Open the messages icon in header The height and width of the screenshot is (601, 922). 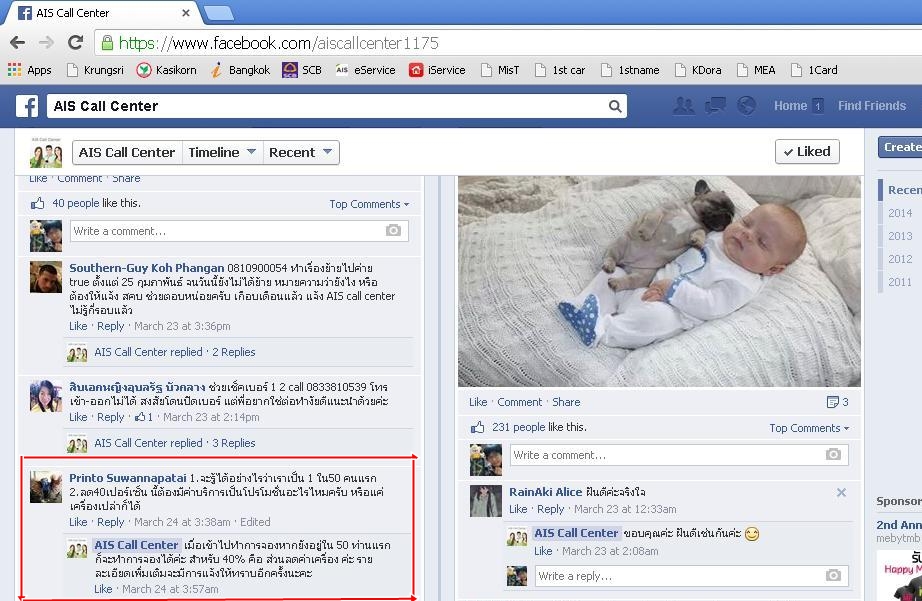715,106
